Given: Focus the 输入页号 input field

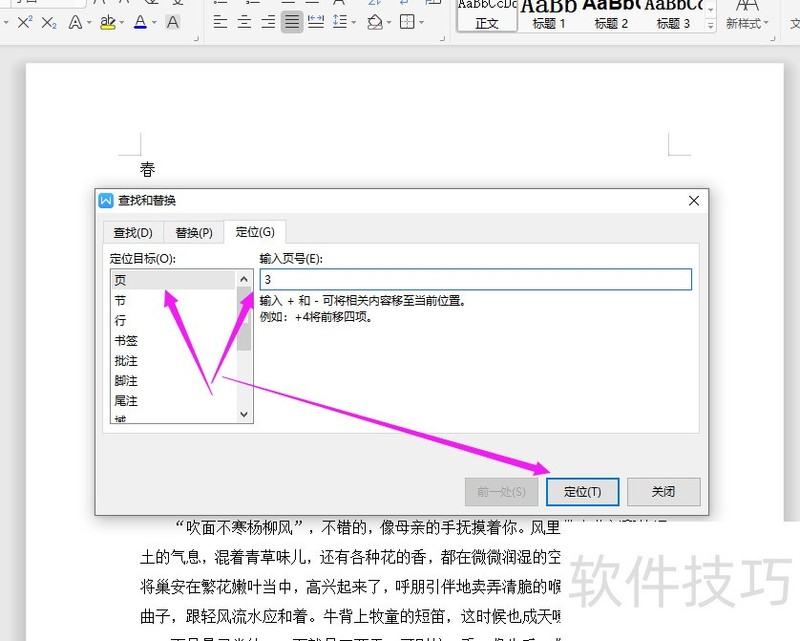Looking at the screenshot, I should coord(476,280).
